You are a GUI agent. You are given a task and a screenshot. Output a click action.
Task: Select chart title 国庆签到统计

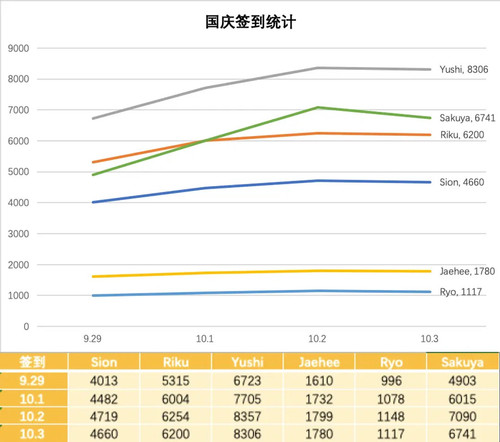(250, 22)
